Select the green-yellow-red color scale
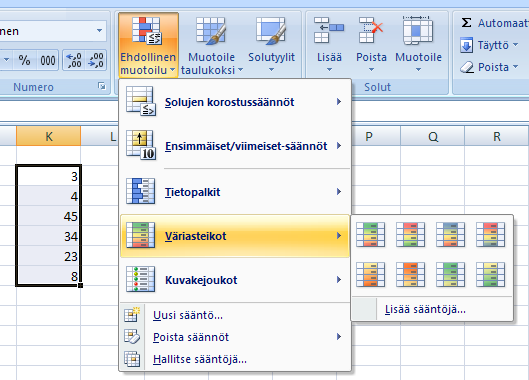Viewport: 529px width, 380px height. pyautogui.click(x=370, y=235)
